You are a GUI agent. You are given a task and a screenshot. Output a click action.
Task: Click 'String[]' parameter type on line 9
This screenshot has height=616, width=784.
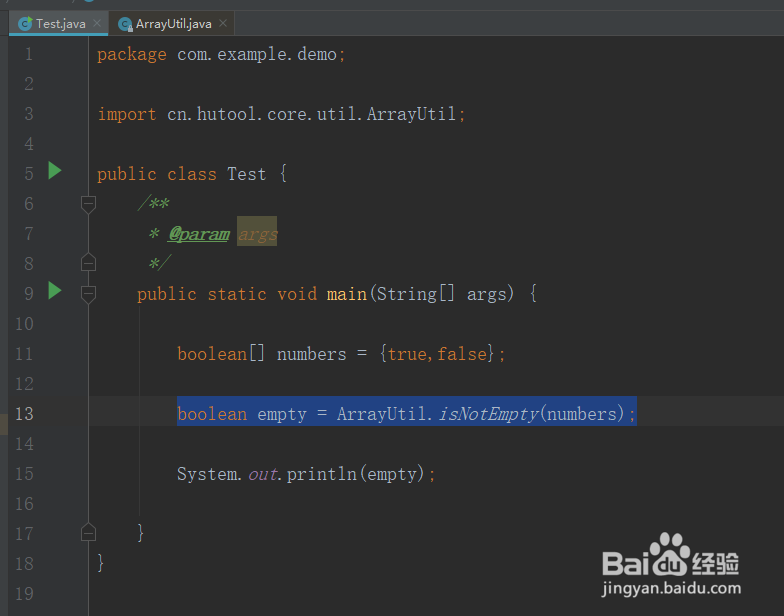(416, 294)
